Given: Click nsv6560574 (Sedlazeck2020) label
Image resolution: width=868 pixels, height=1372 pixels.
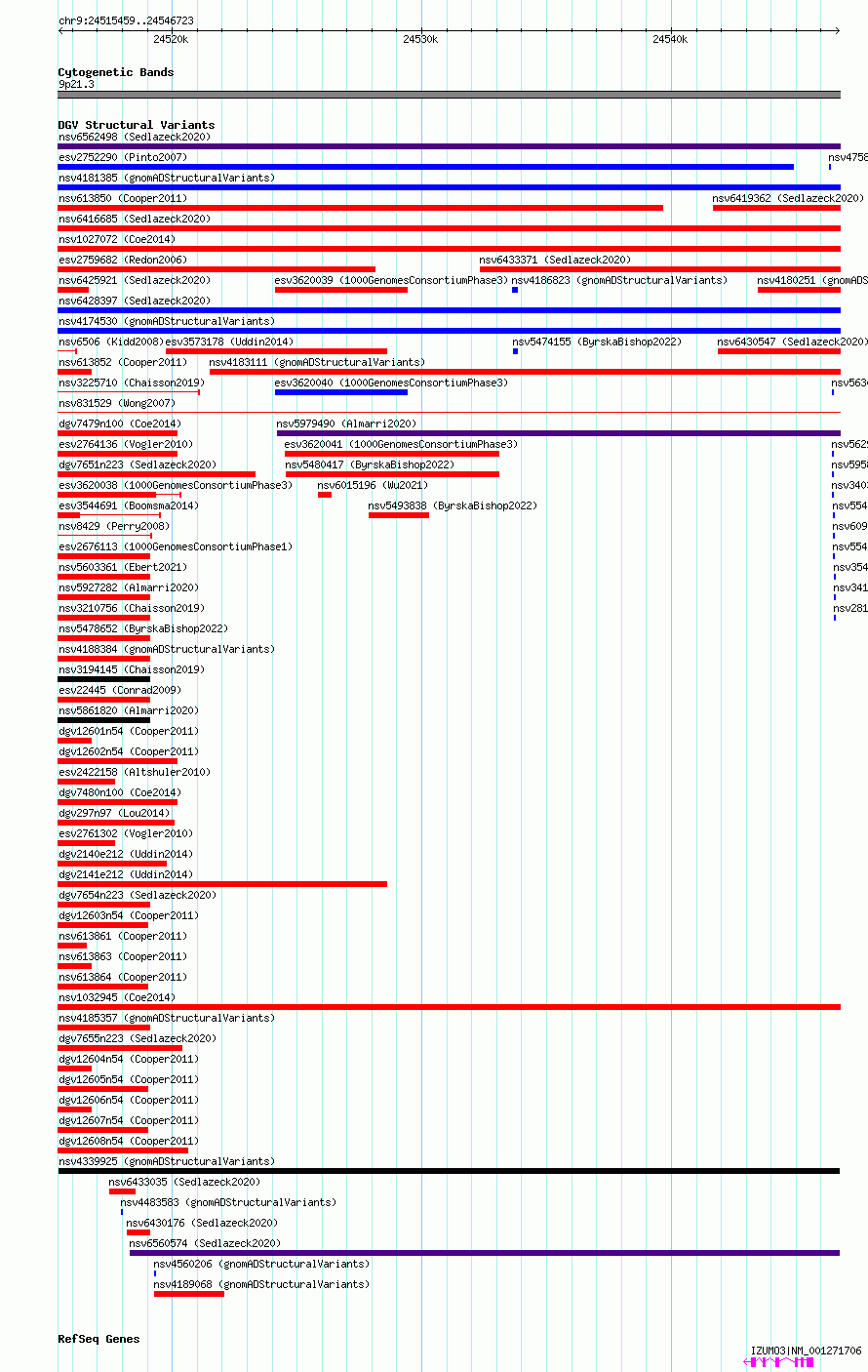Looking at the screenshot, I should tap(205, 1243).
